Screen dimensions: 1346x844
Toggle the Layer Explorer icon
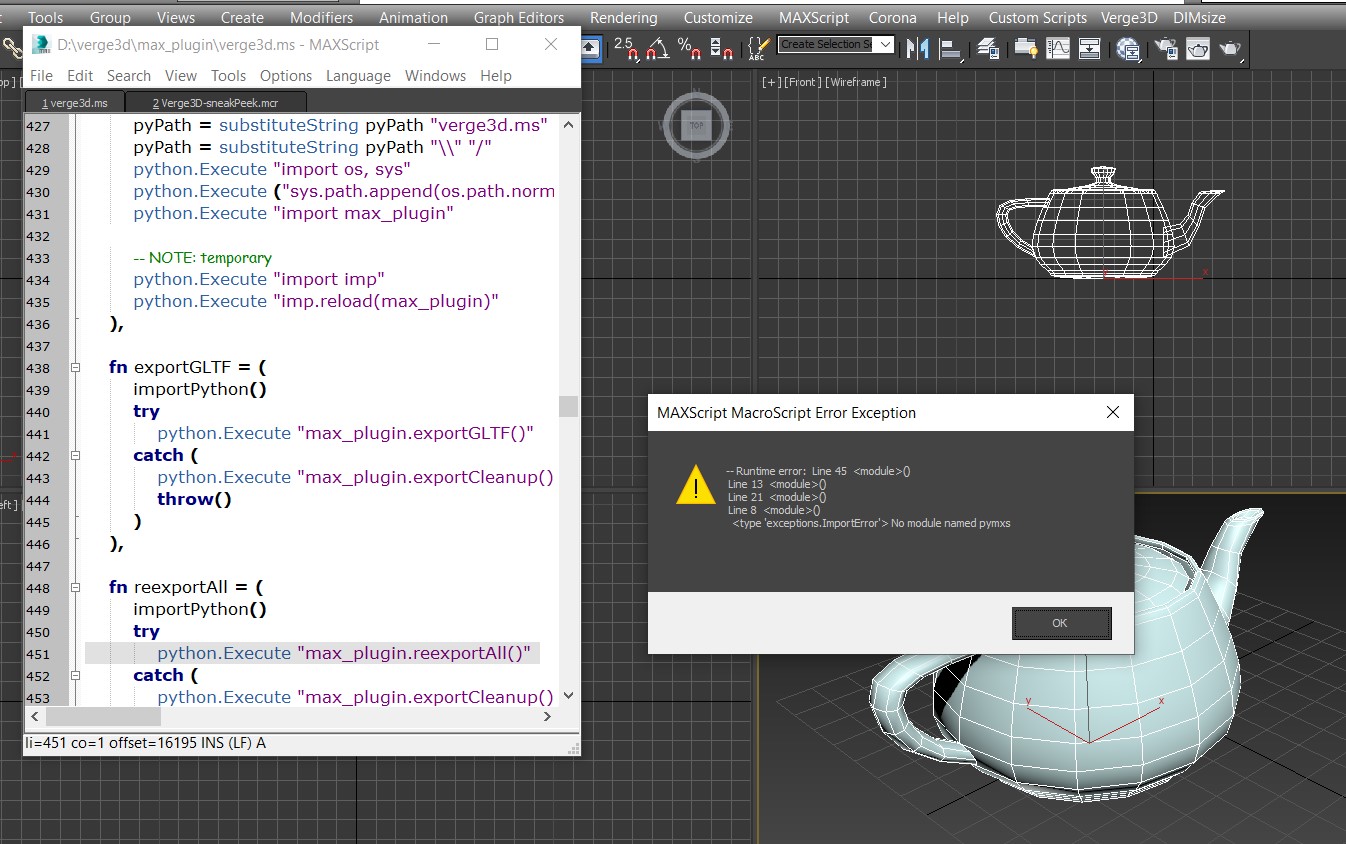989,48
